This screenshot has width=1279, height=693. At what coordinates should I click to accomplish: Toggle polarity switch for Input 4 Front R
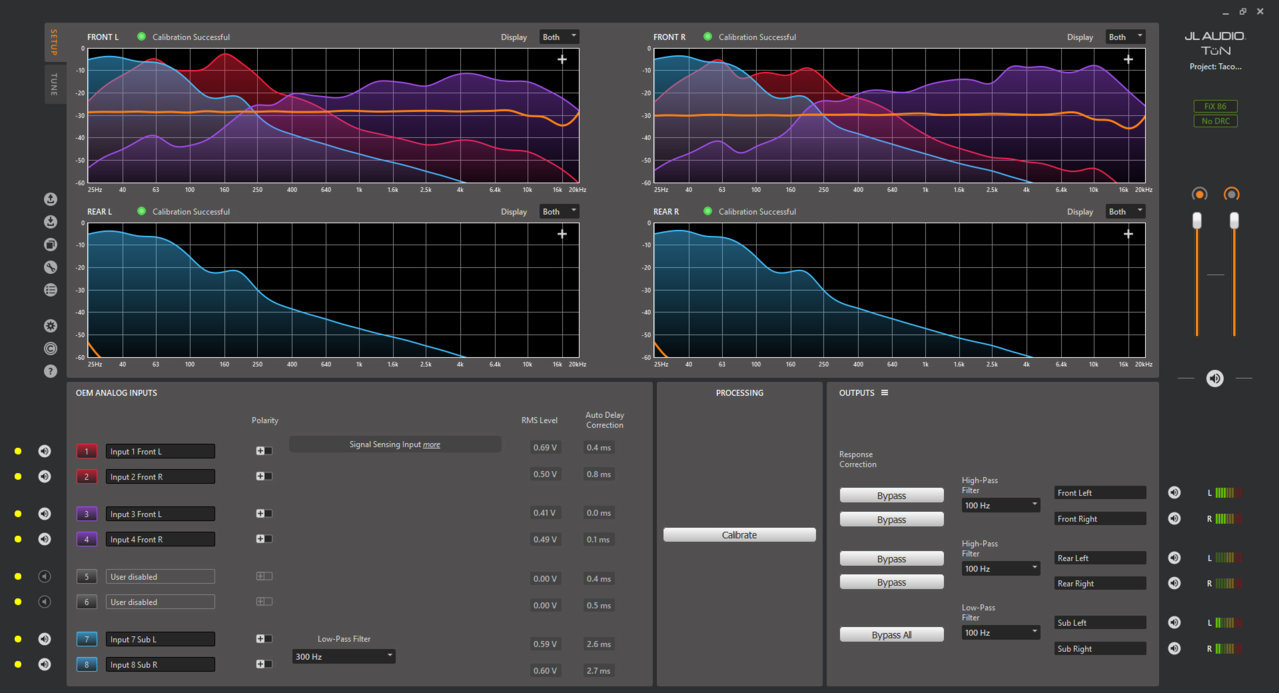pyautogui.click(x=264, y=539)
